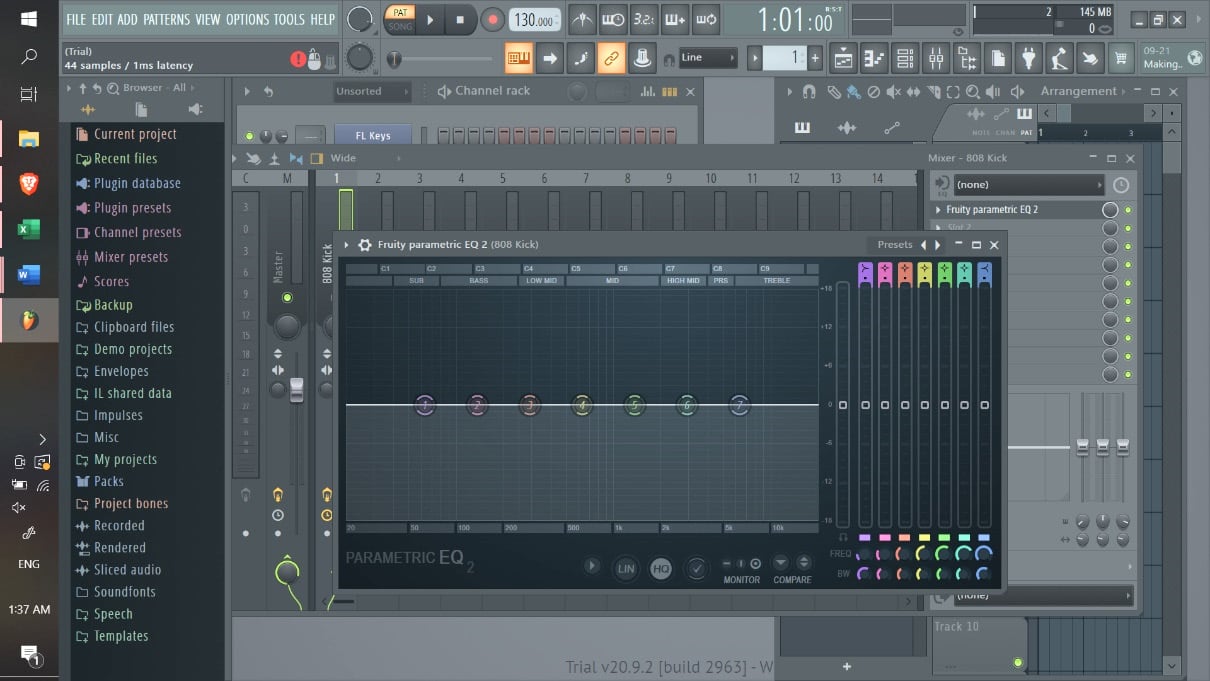
Task: Open the FILE menu
Action: pyautogui.click(x=76, y=19)
